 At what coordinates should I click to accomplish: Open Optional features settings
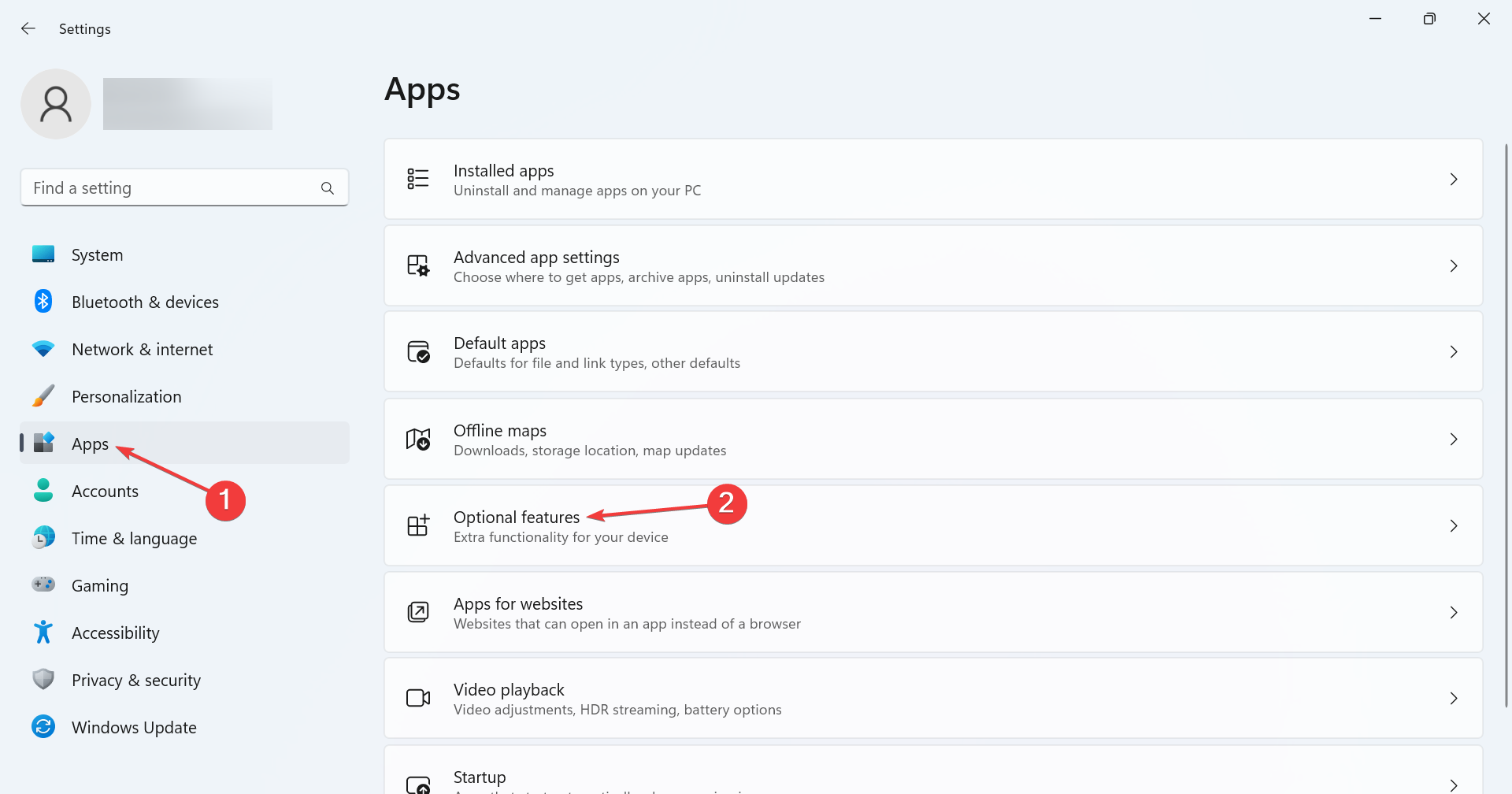(x=517, y=518)
